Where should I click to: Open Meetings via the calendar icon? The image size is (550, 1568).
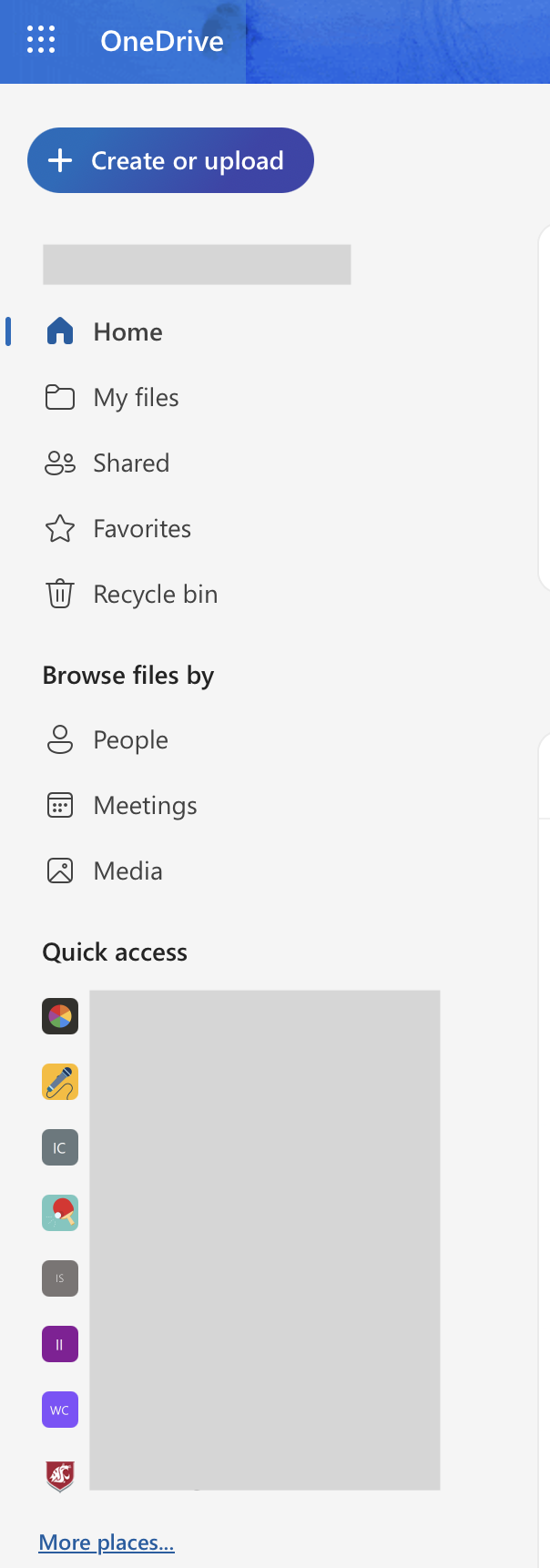pos(59,805)
